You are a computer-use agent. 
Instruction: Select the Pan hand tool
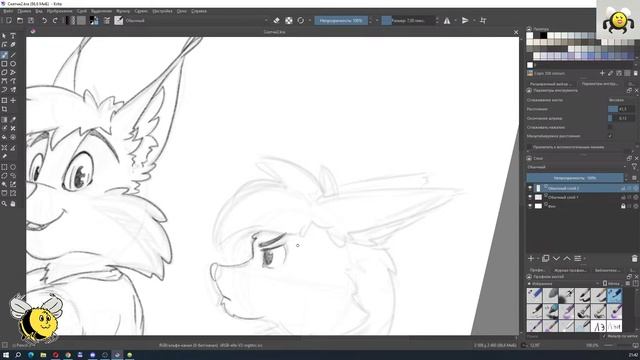click(x=13, y=203)
